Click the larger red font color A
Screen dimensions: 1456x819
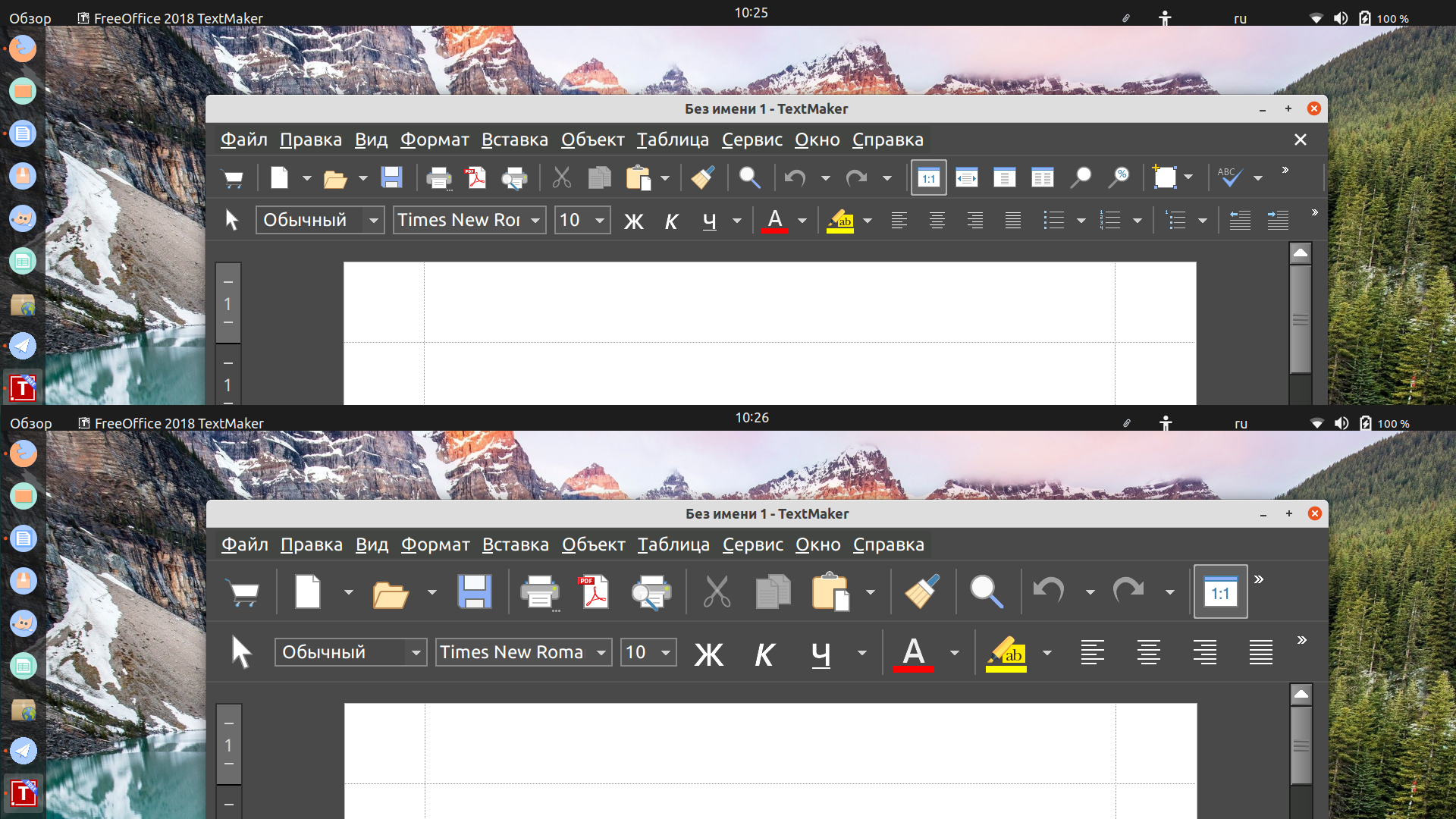point(914,653)
